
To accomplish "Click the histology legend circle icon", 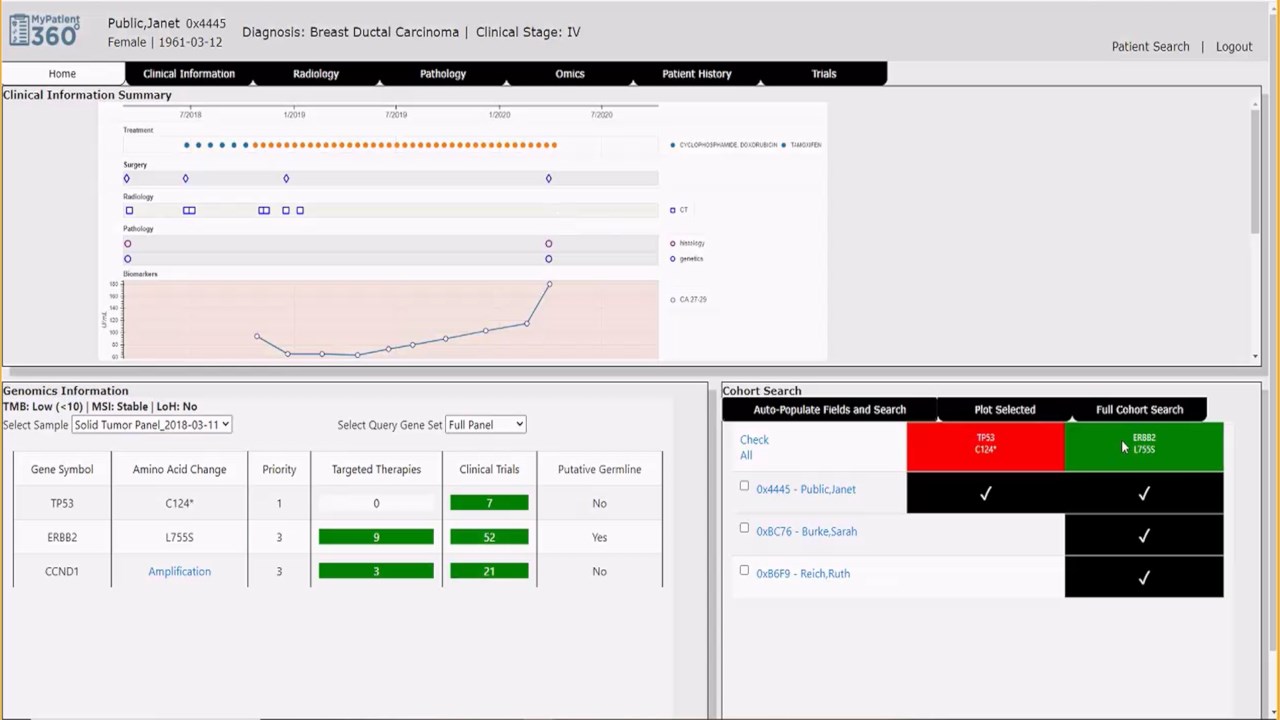I will pyautogui.click(x=673, y=243).
